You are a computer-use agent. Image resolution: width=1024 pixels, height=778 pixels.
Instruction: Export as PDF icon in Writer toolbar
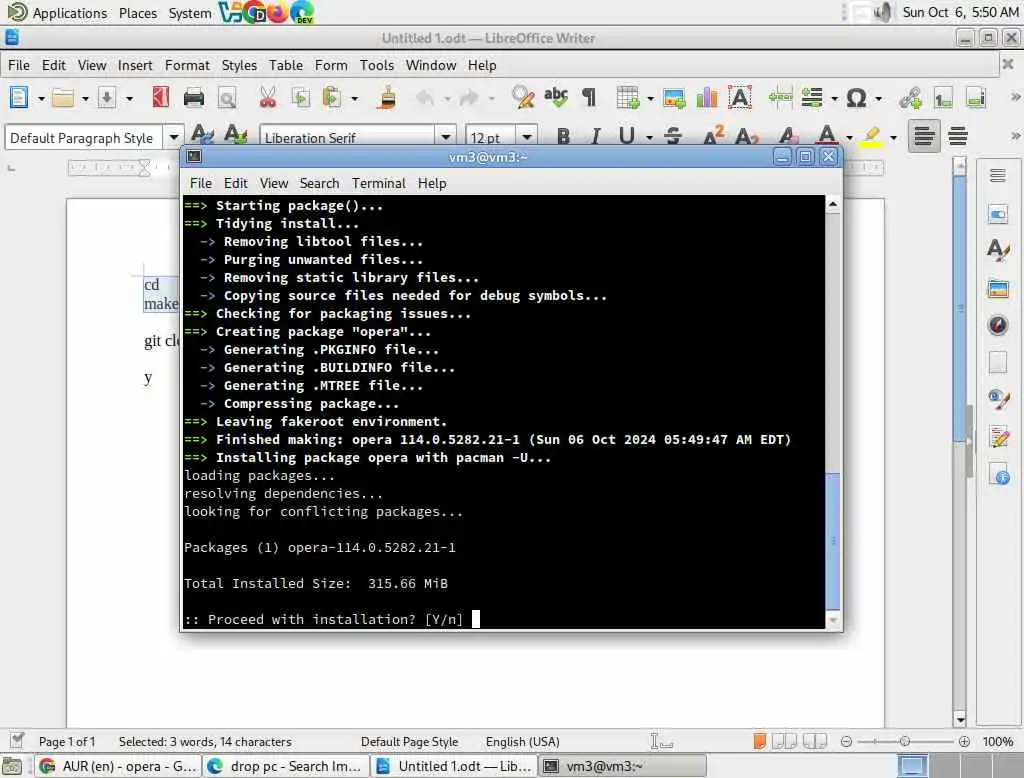pyautogui.click(x=160, y=98)
